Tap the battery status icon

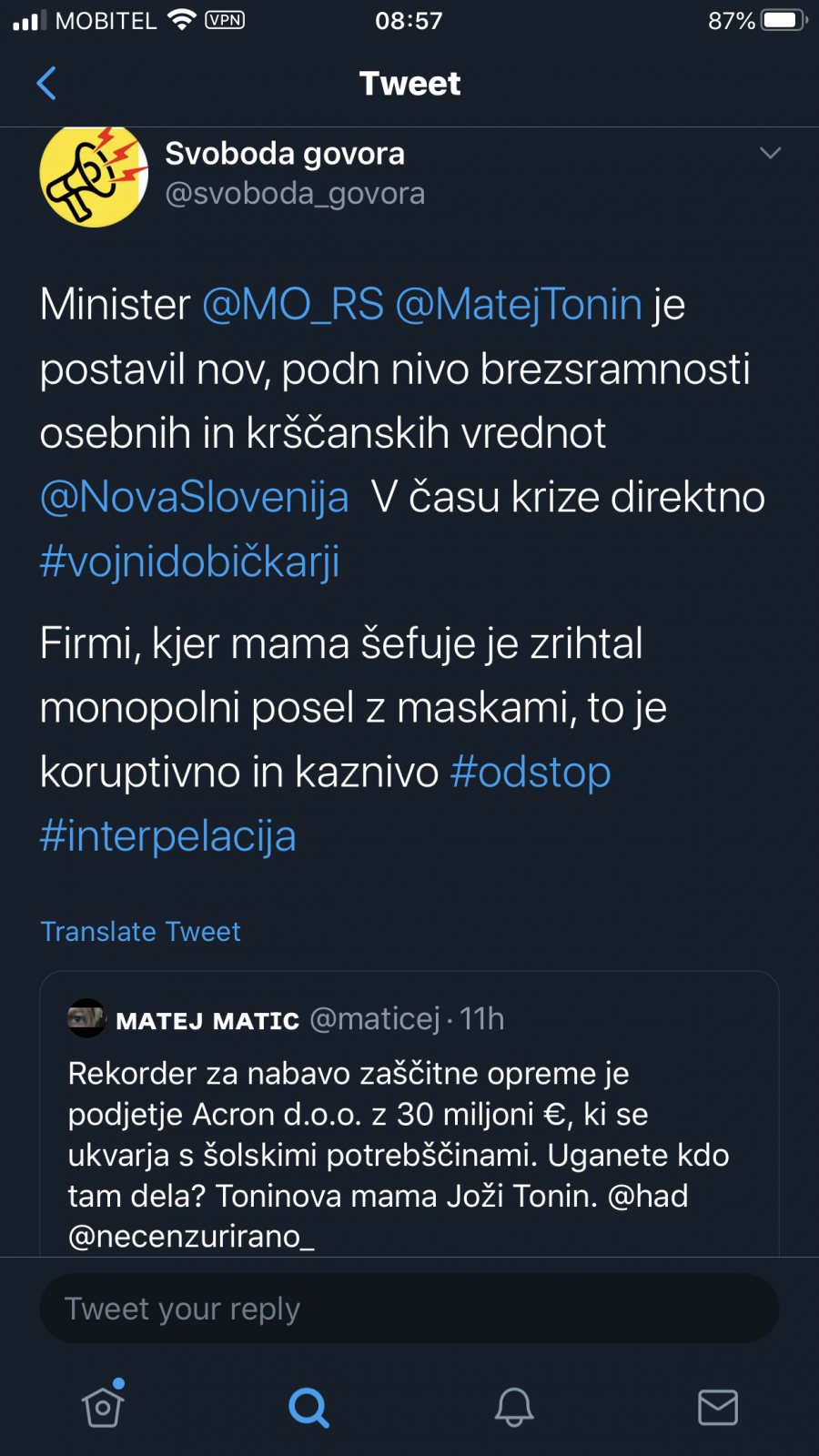pos(784,20)
